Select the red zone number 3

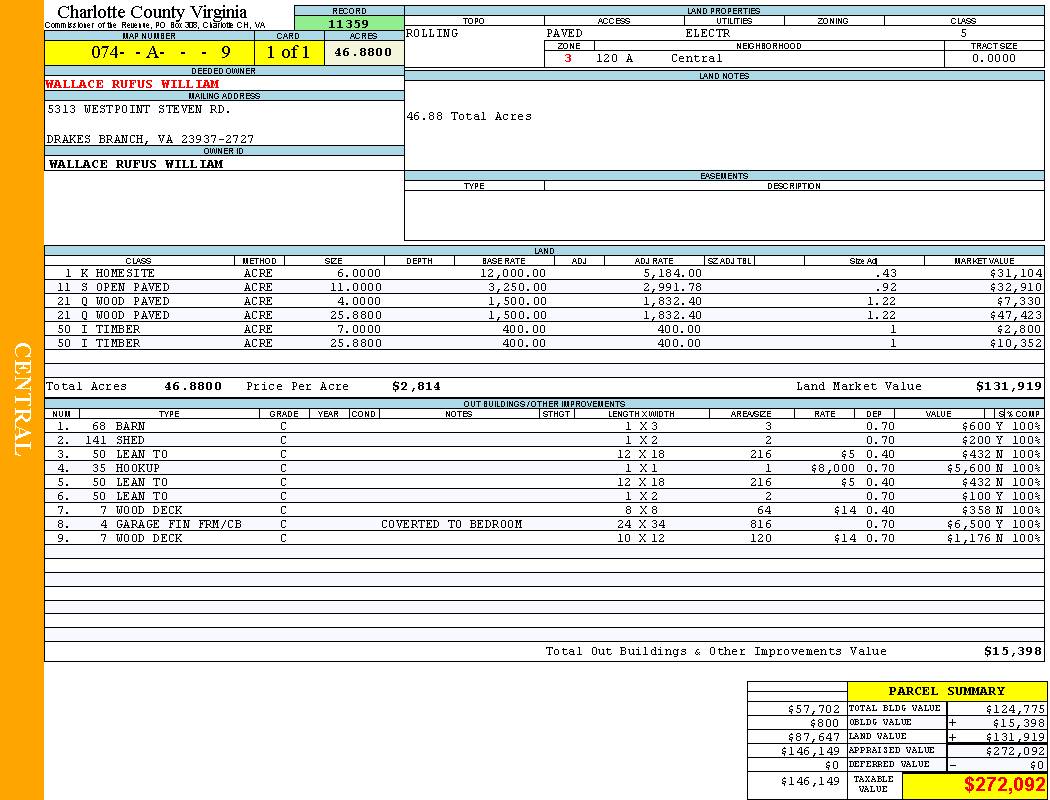[568, 58]
